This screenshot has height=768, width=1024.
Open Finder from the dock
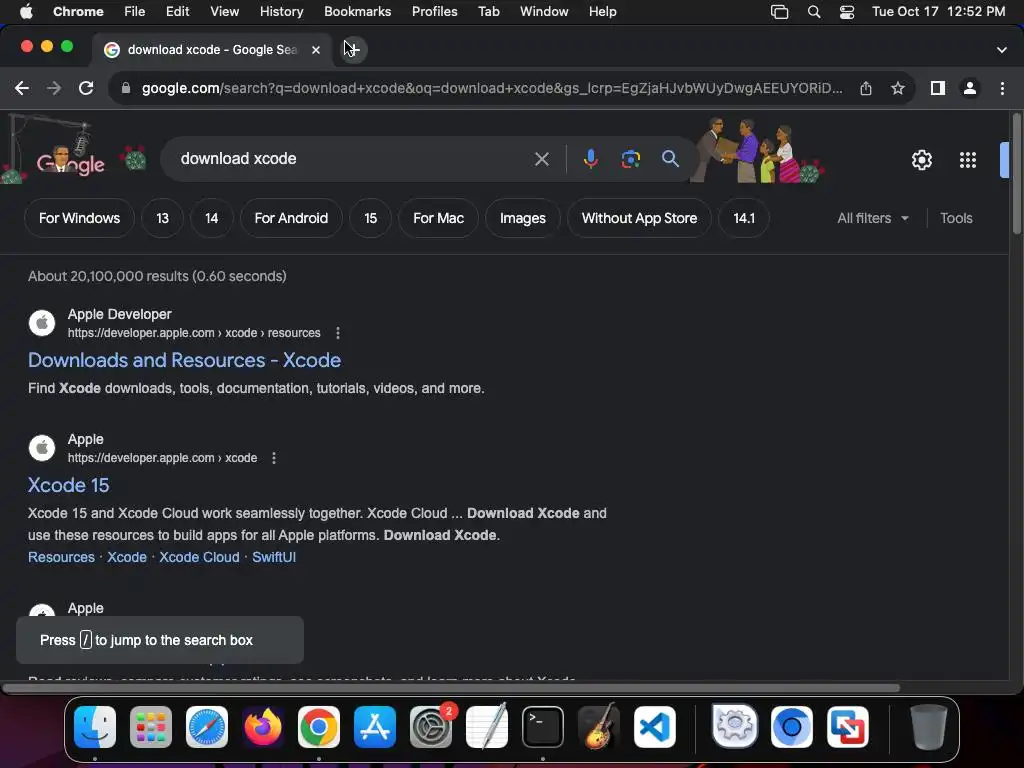[95, 727]
